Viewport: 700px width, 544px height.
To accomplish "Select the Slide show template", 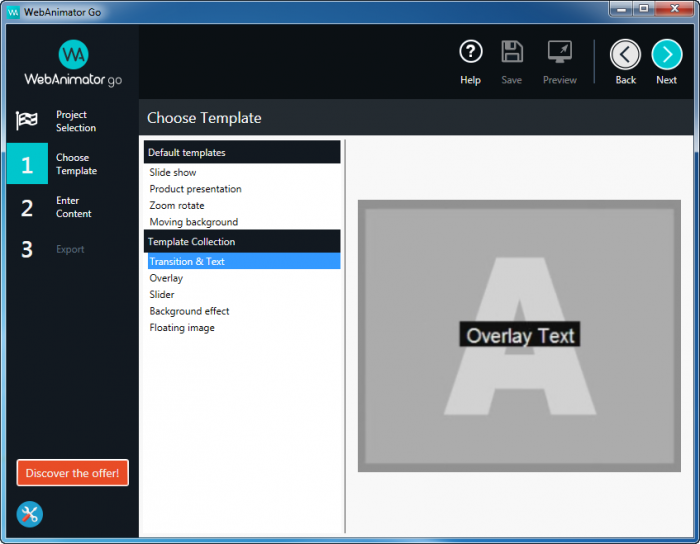I will coord(173,173).
